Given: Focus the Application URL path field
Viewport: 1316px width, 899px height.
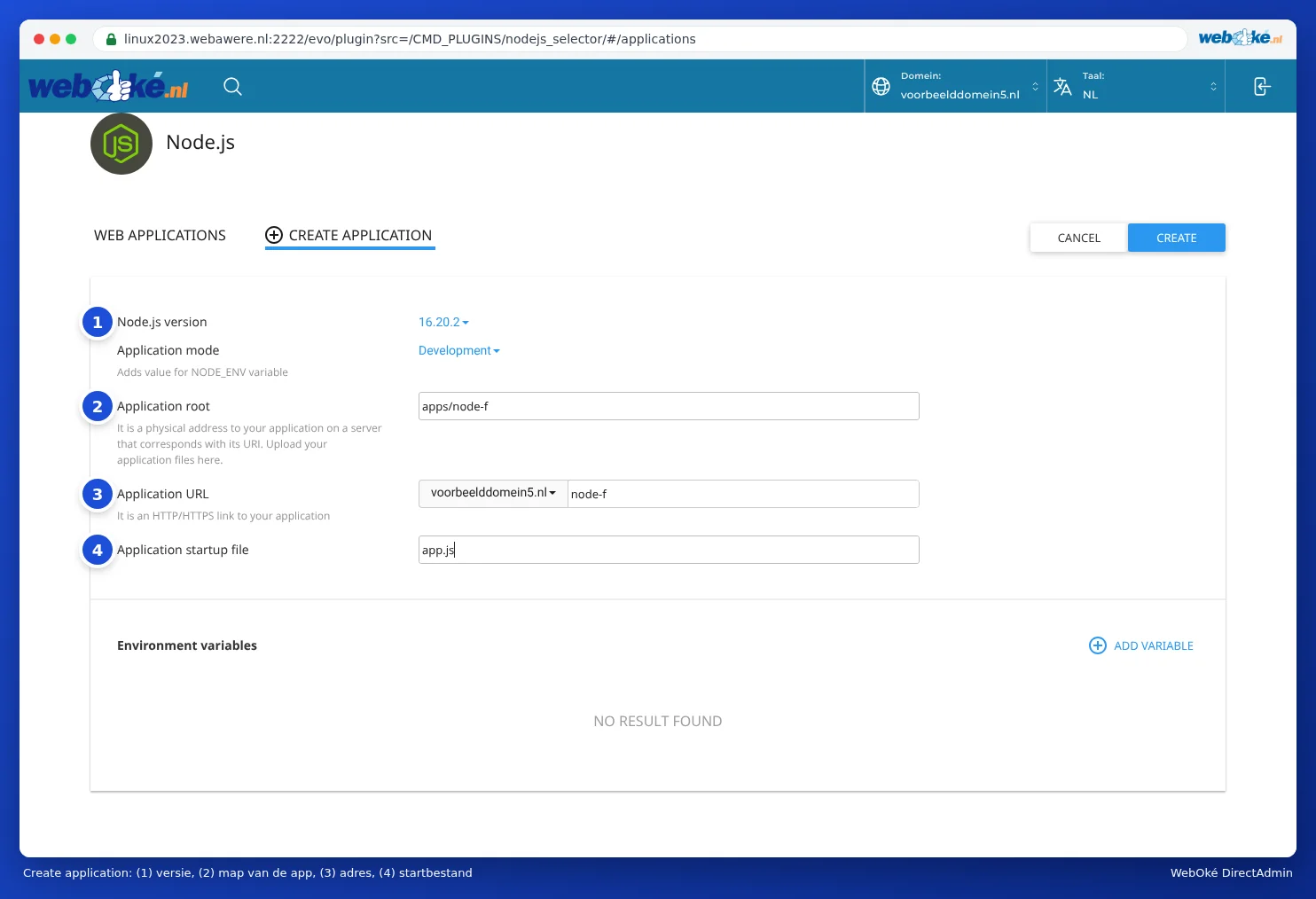Looking at the screenshot, I should point(743,494).
